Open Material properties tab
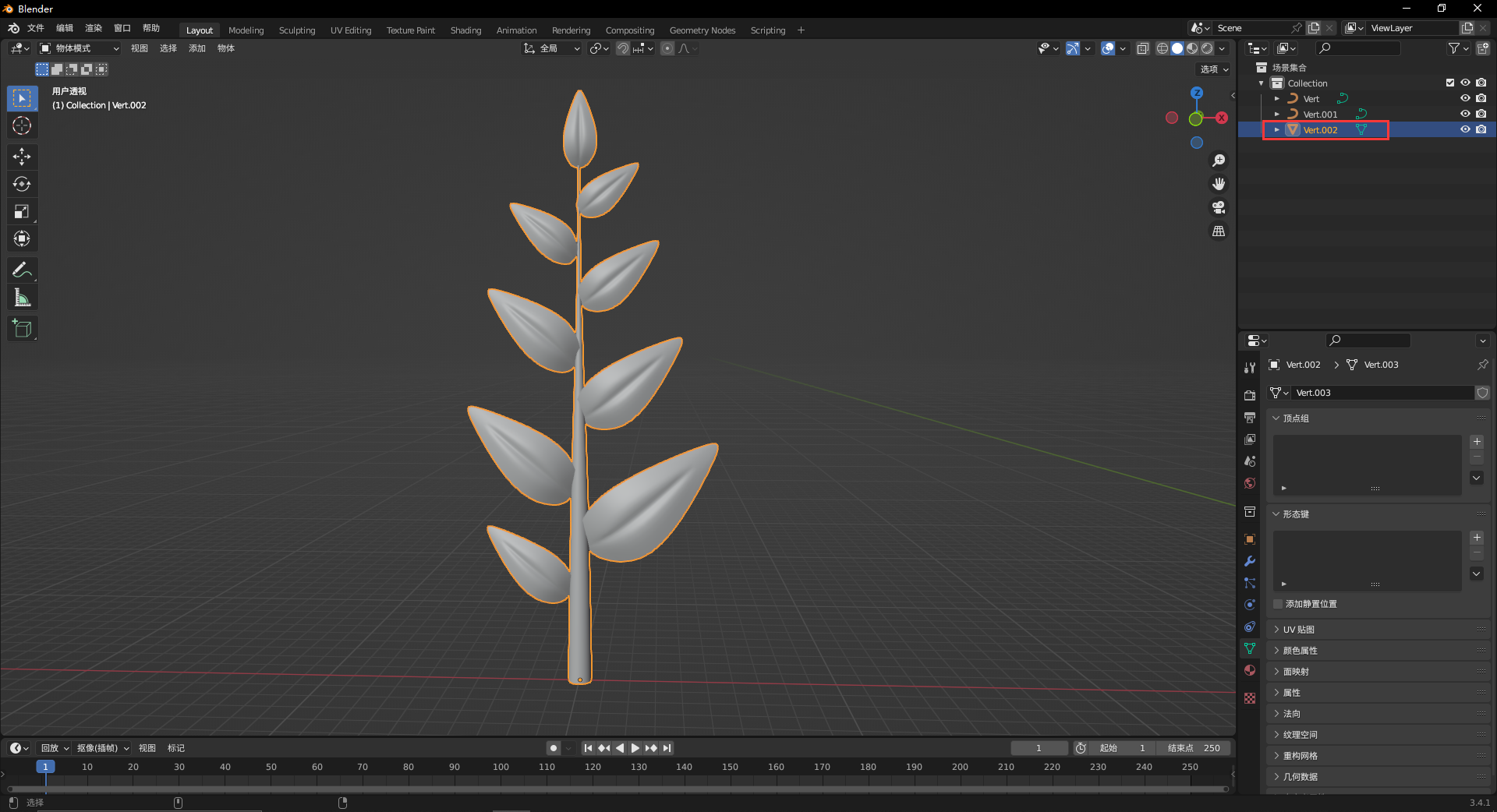The width and height of the screenshot is (1497, 812). point(1250,670)
